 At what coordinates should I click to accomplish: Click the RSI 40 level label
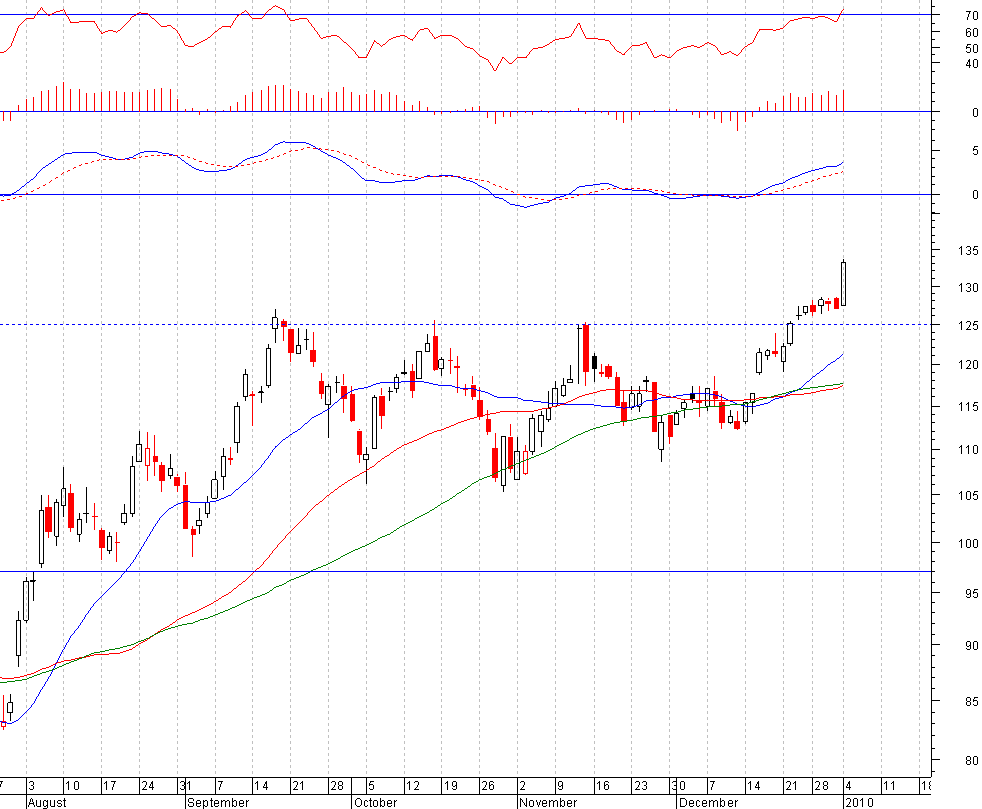pos(971,63)
